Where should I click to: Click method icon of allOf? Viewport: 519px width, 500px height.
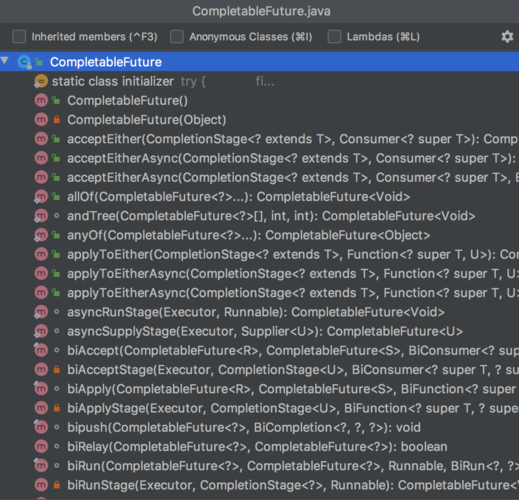[41, 197]
